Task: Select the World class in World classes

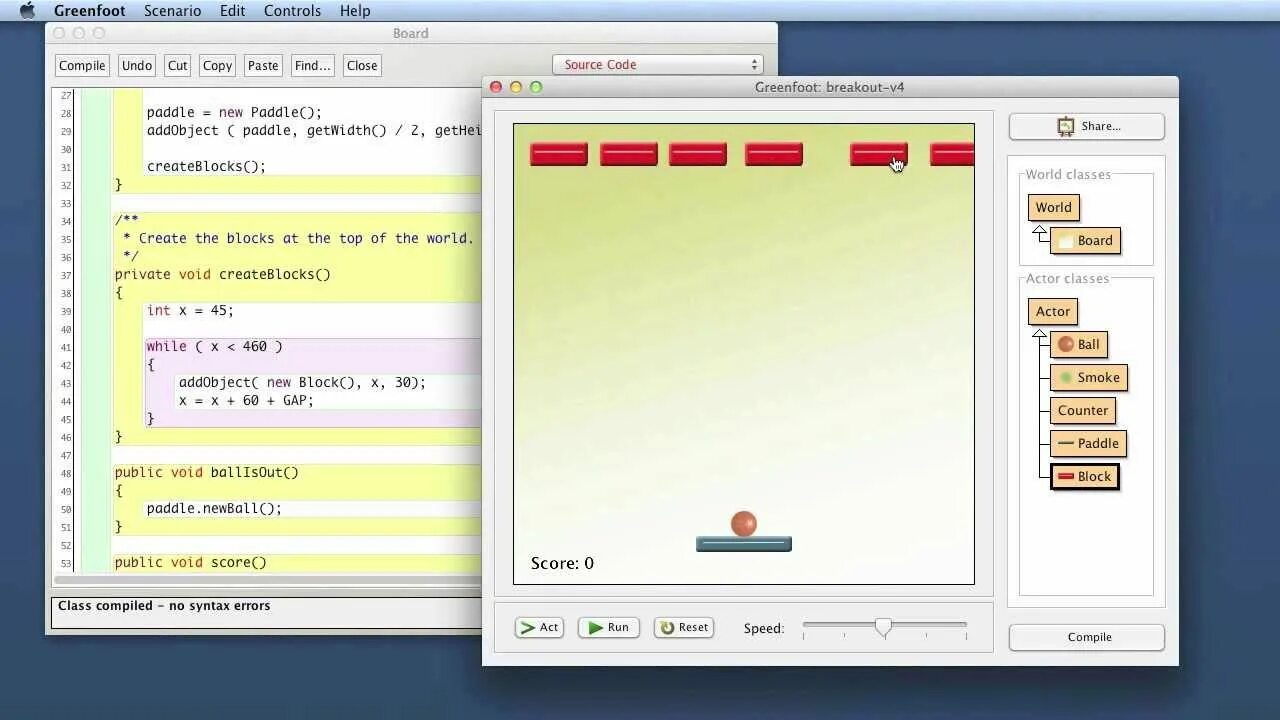Action: [x=1053, y=207]
